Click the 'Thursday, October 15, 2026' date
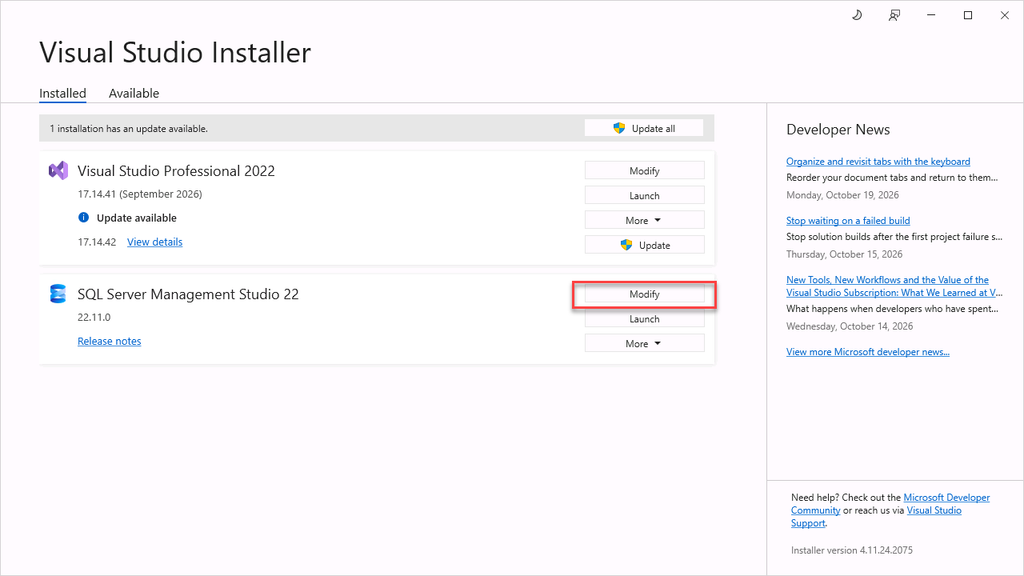1024x576 pixels. [844, 254]
